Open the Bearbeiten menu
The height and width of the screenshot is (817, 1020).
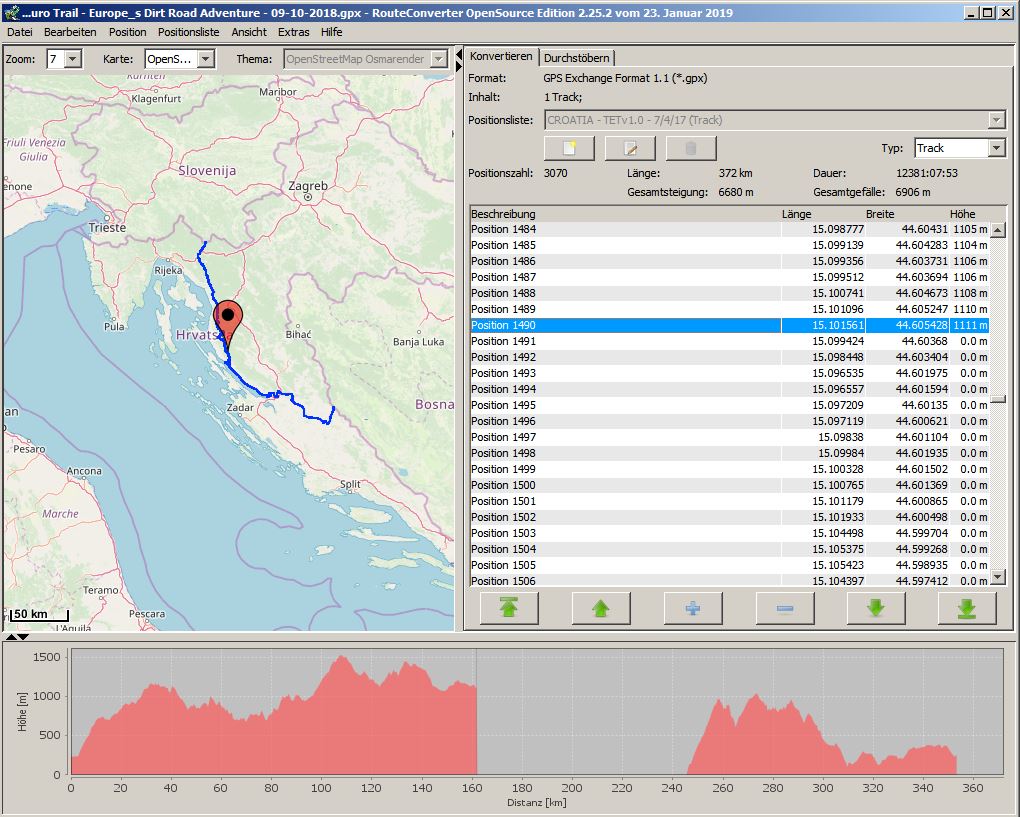[x=70, y=32]
